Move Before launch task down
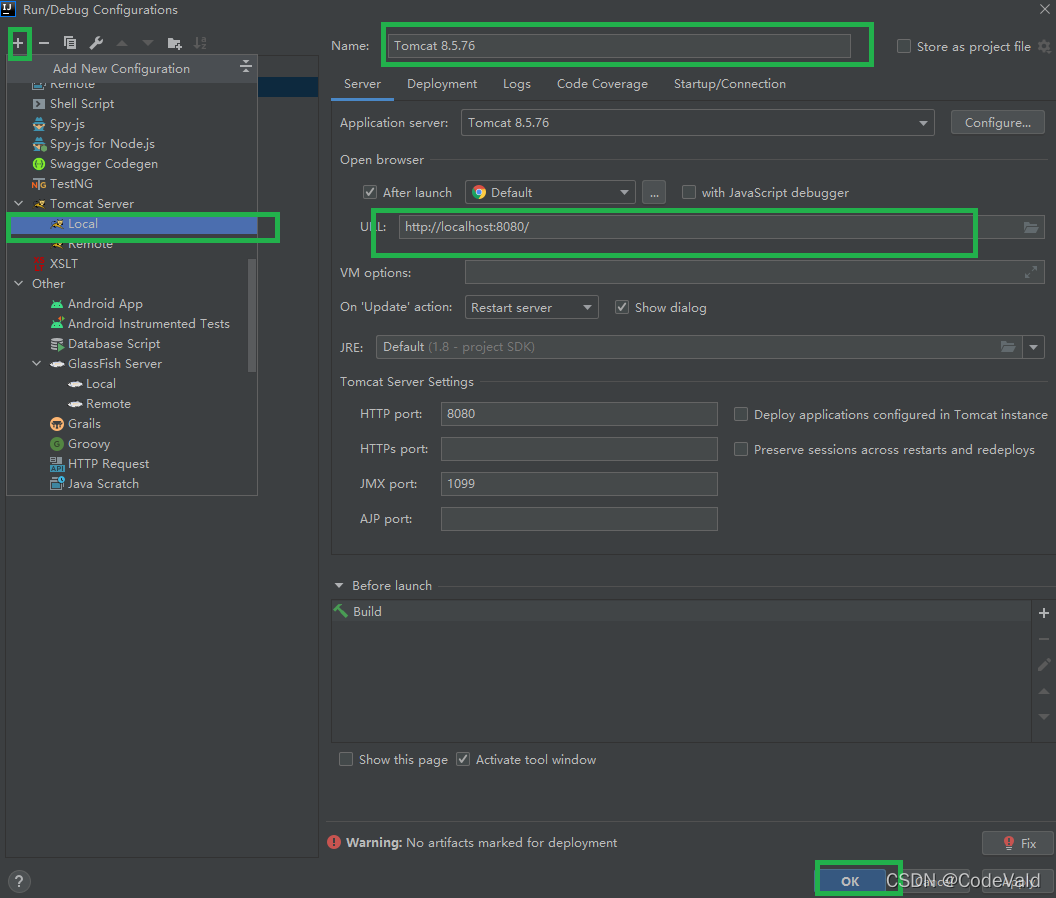The image size is (1056, 898). 1043,717
